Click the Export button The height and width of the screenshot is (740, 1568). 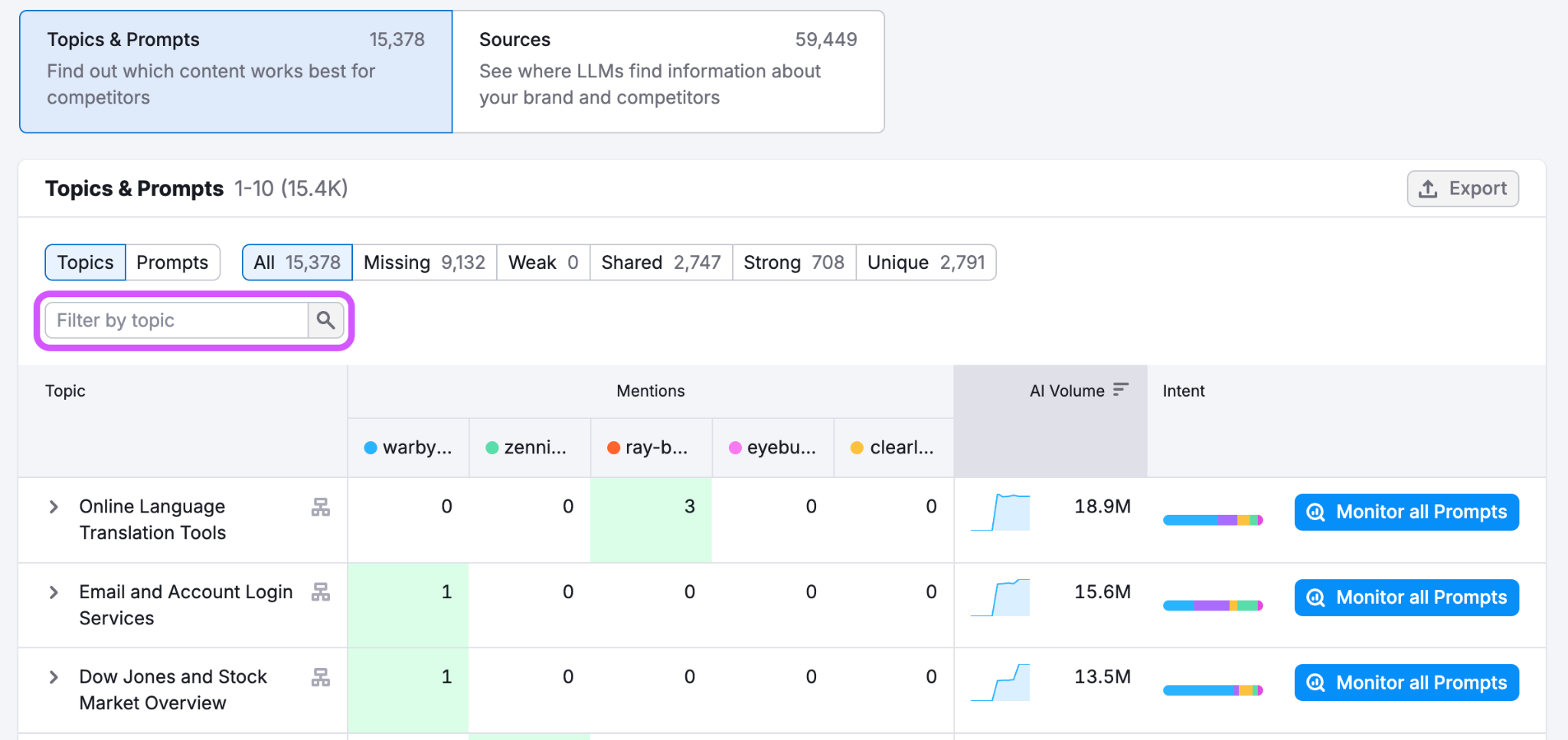click(x=1462, y=188)
